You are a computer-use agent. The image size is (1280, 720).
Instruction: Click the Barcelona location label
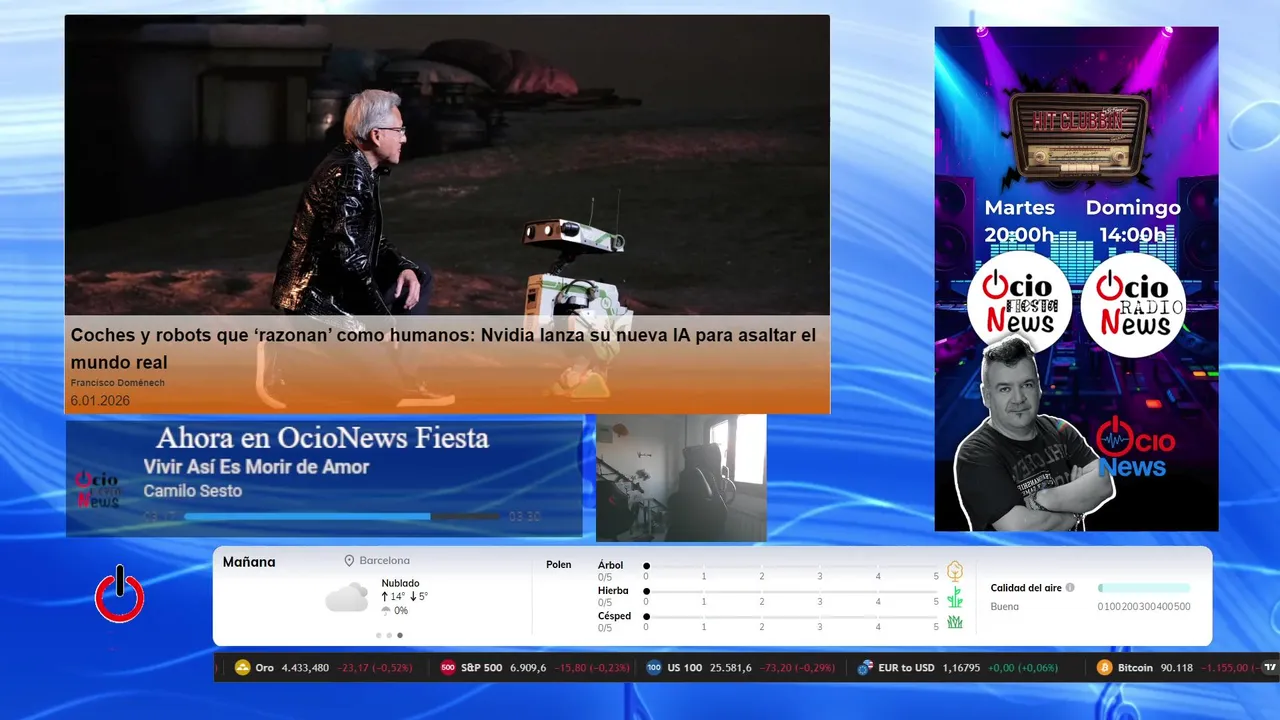point(385,561)
